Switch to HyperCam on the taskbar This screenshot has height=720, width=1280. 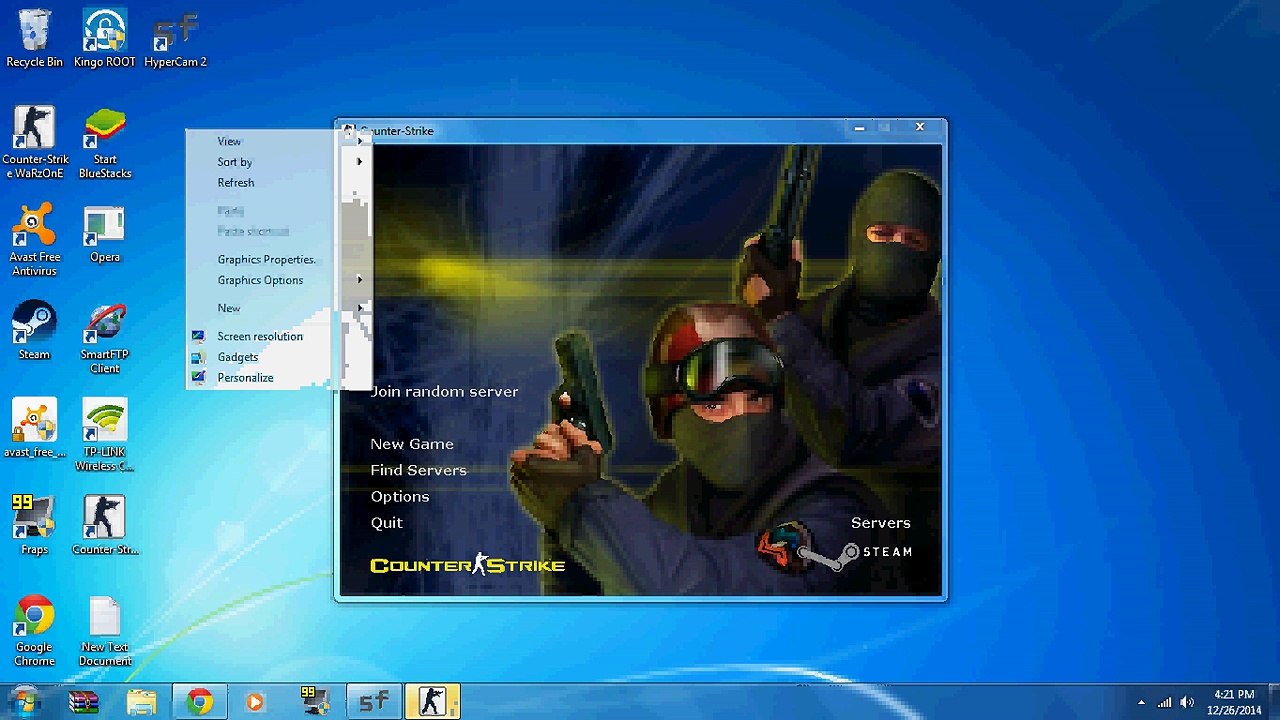374,702
